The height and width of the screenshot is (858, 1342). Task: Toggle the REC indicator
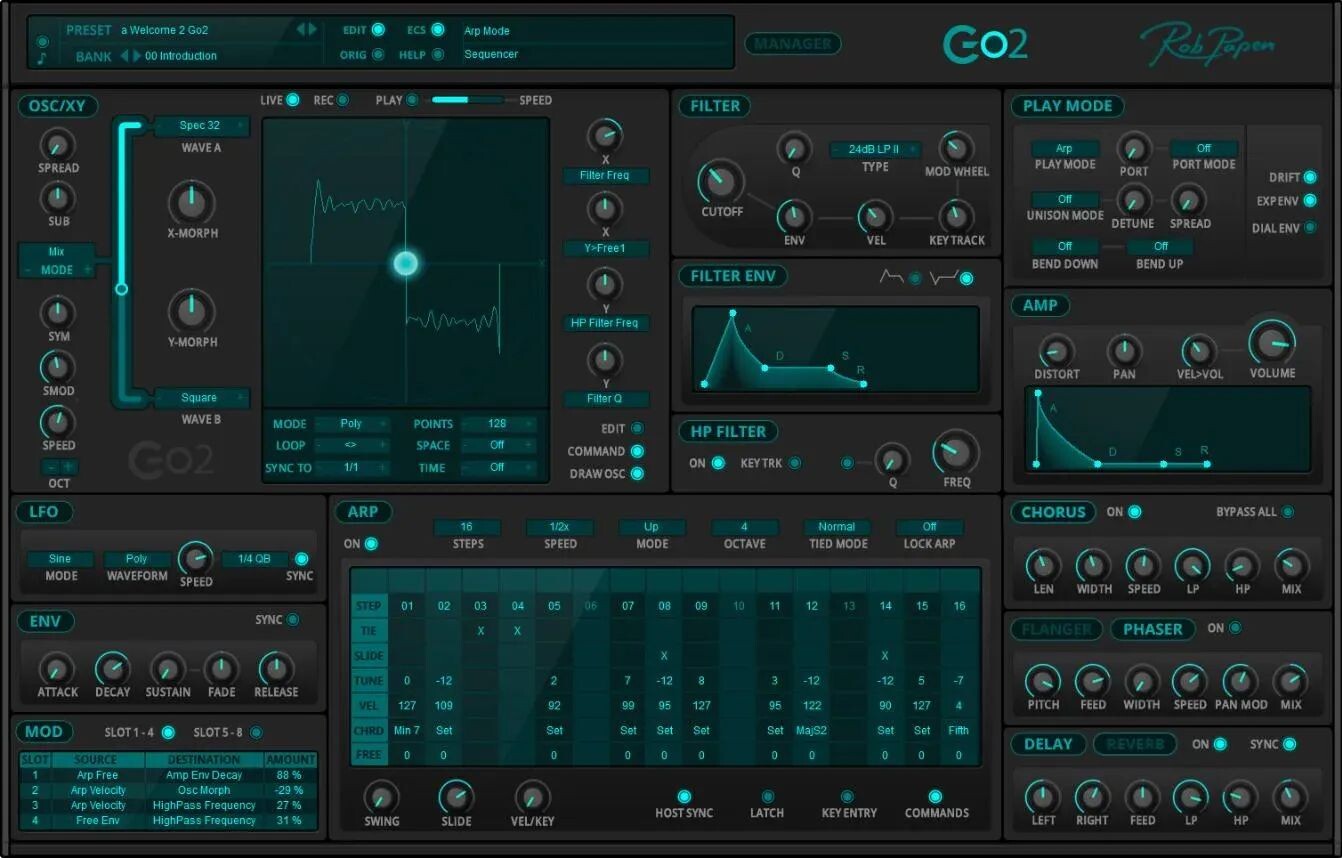click(x=343, y=100)
